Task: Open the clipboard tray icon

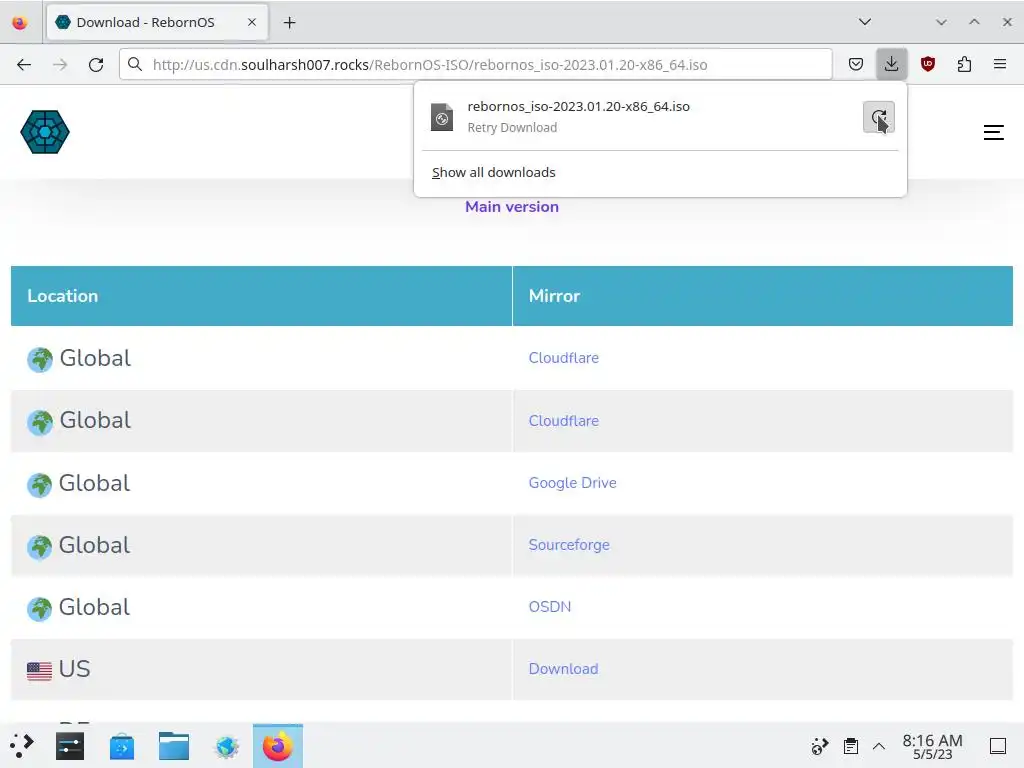Action: click(x=850, y=746)
